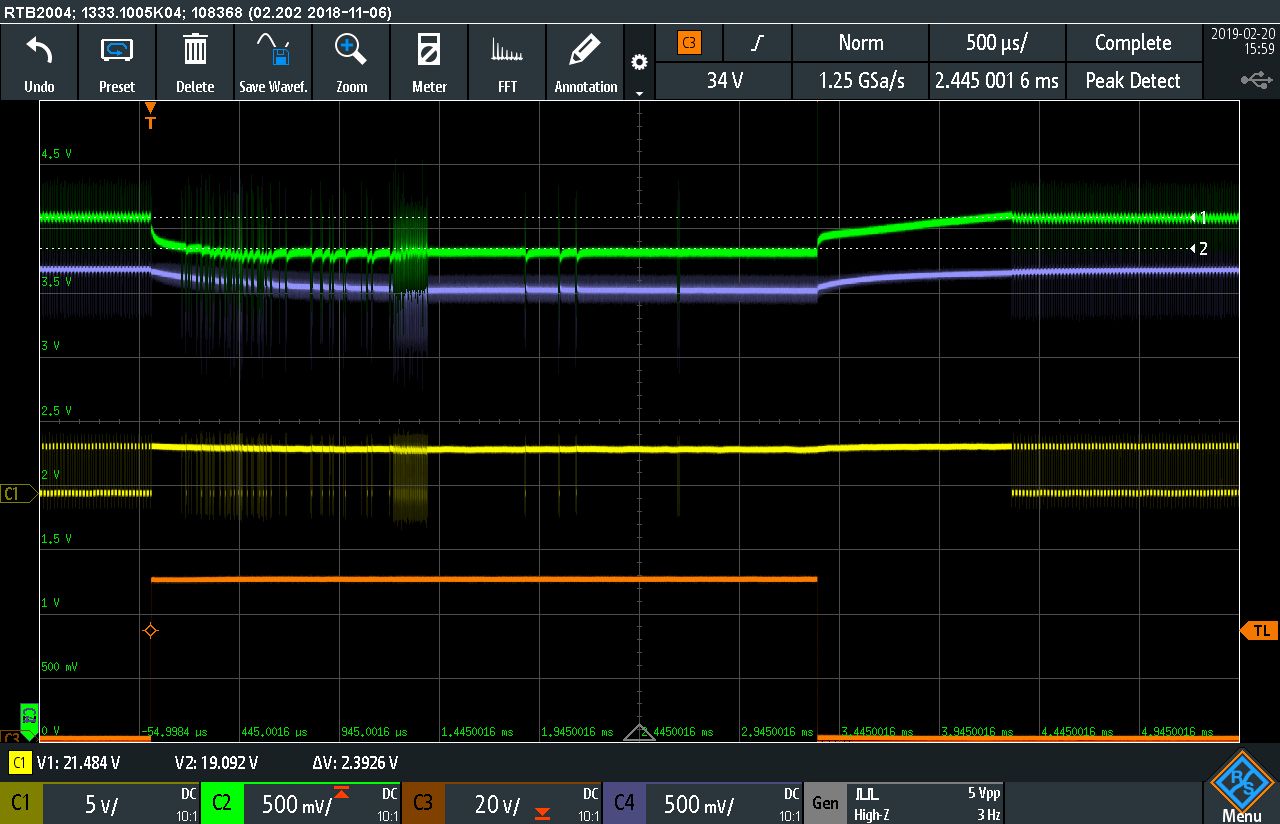Viewport: 1280px width, 824px height.
Task: Click the time reference triangle at the bottom
Action: (639, 733)
